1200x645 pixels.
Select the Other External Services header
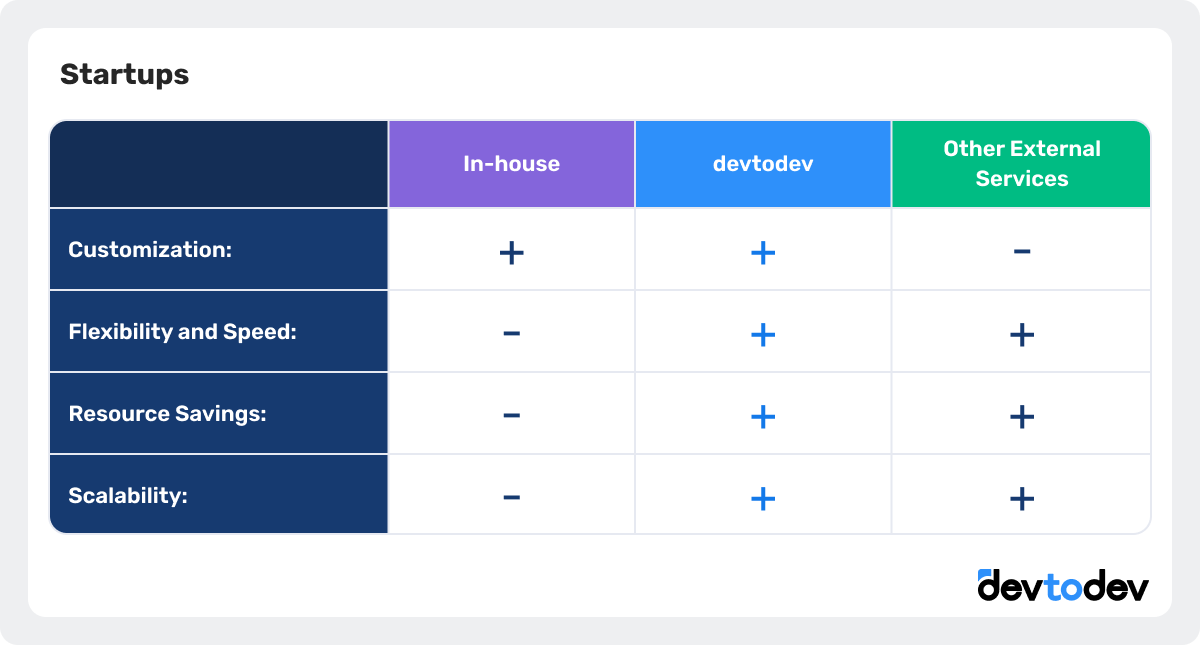1021,164
